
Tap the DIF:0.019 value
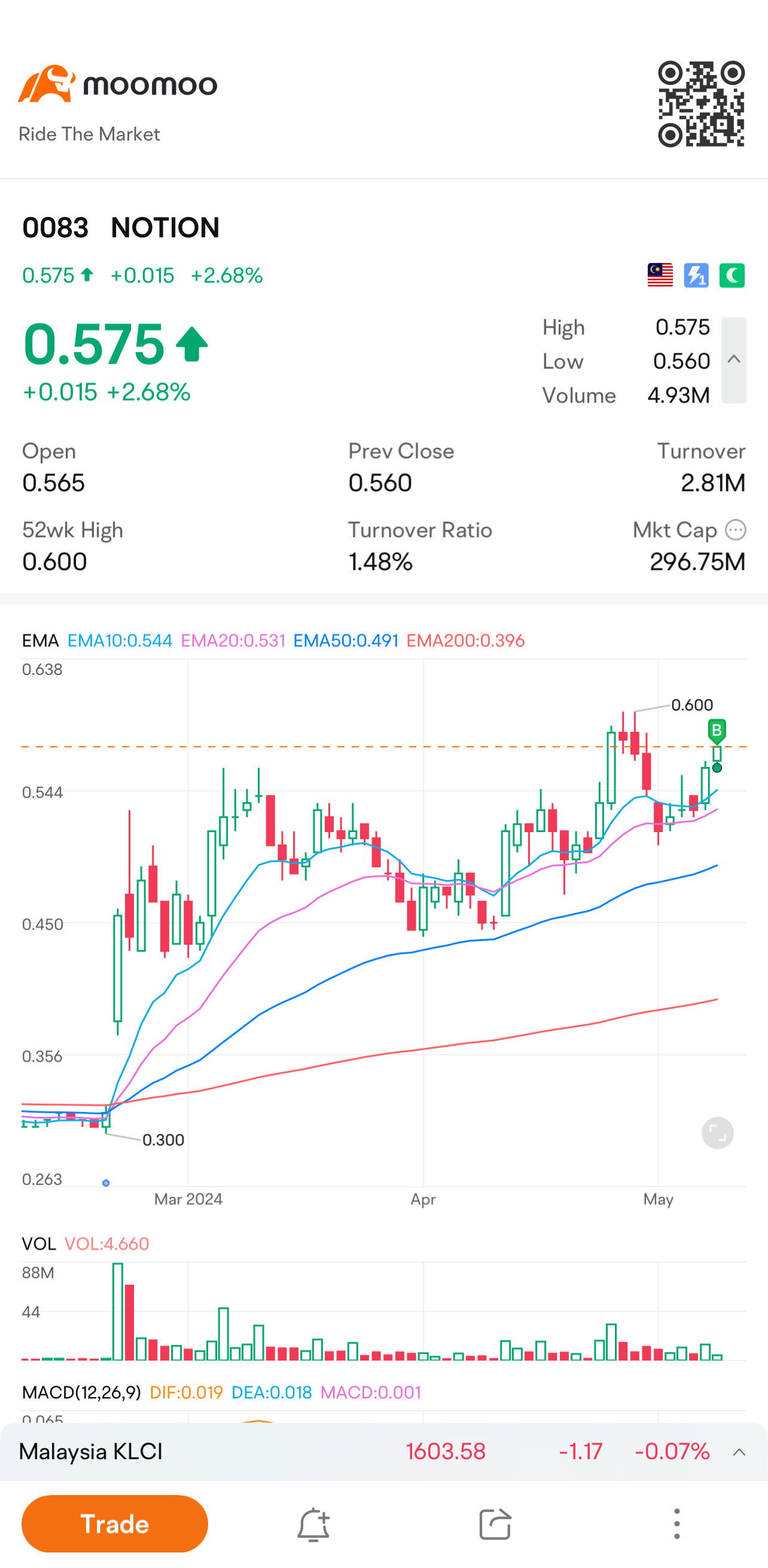coord(187,1392)
